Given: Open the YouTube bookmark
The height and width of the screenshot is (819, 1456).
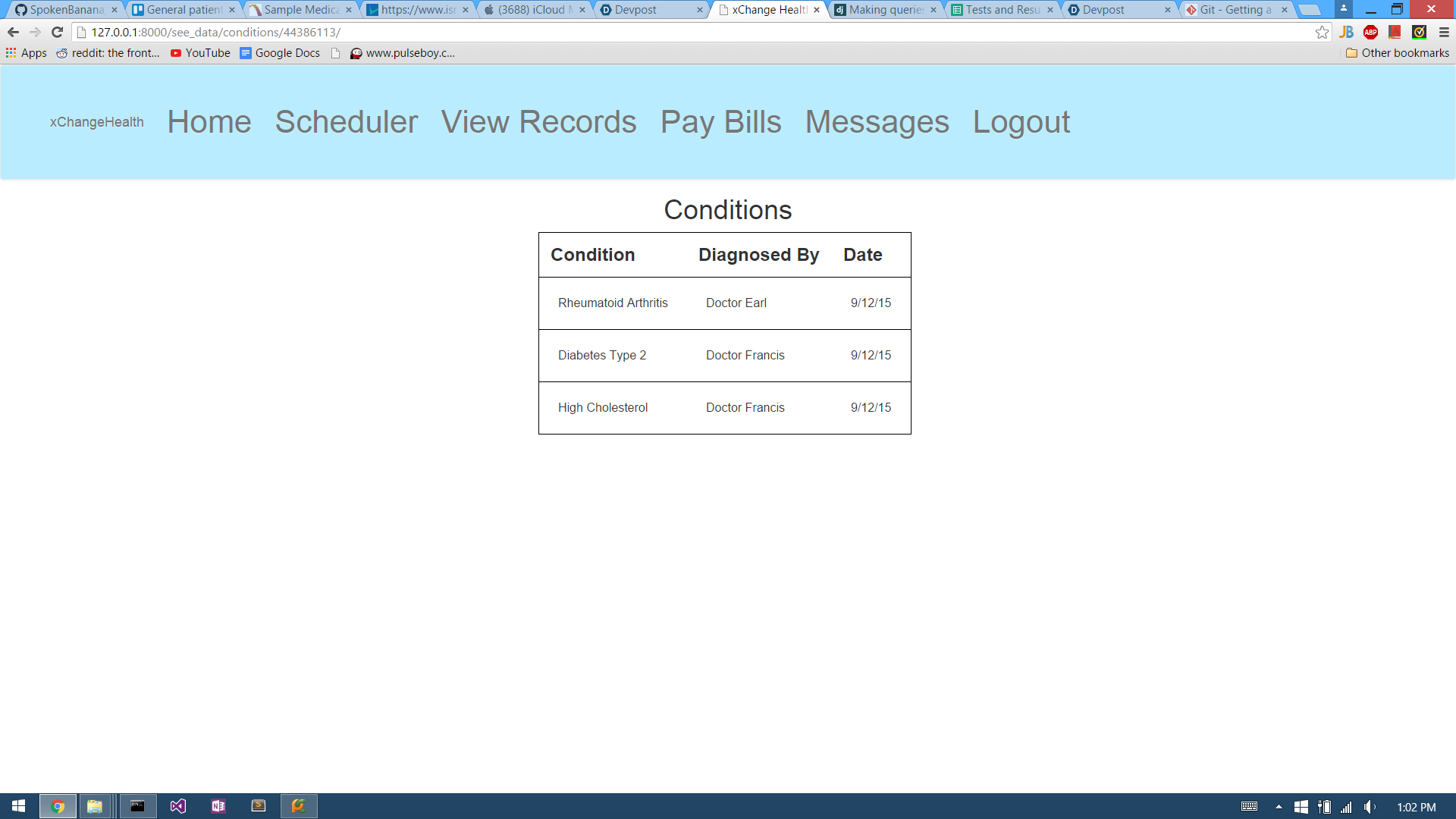Looking at the screenshot, I should [x=200, y=53].
